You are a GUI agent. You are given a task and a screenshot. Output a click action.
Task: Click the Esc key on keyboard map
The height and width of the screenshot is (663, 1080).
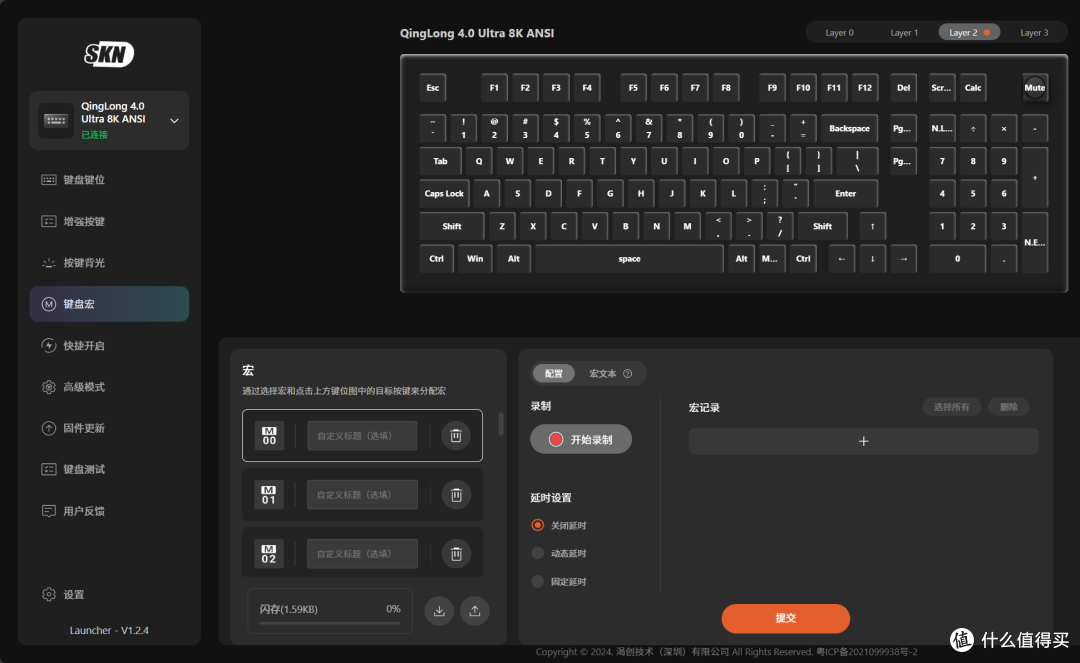coord(433,87)
